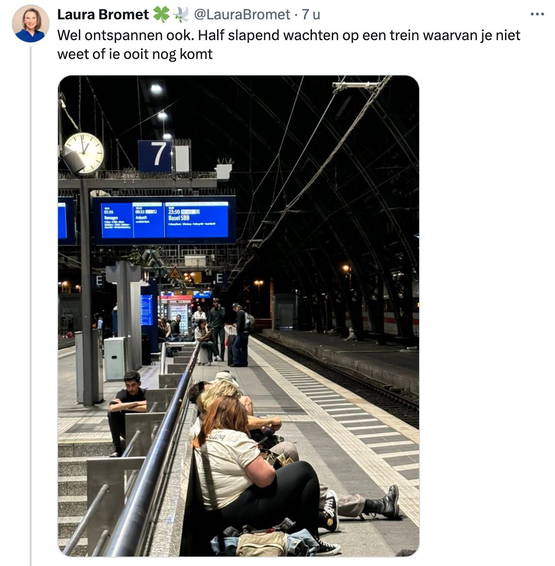This screenshot has width=555, height=566.
Task: Click the man sitting on the stairs
Action: click(x=127, y=412)
